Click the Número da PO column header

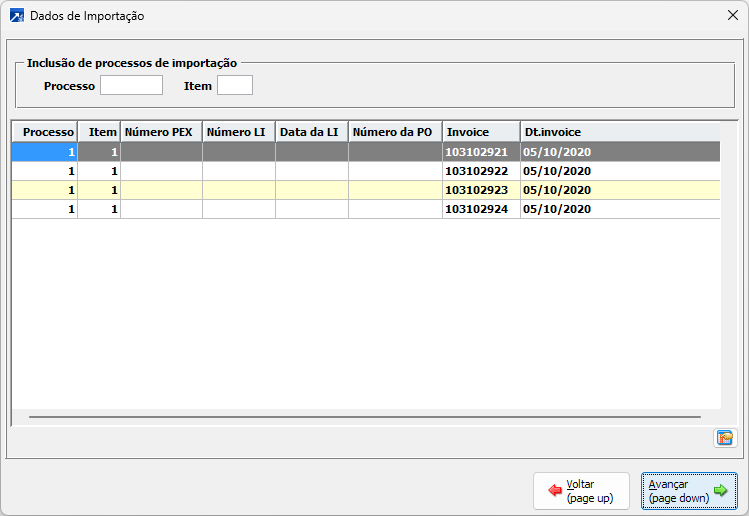396,132
